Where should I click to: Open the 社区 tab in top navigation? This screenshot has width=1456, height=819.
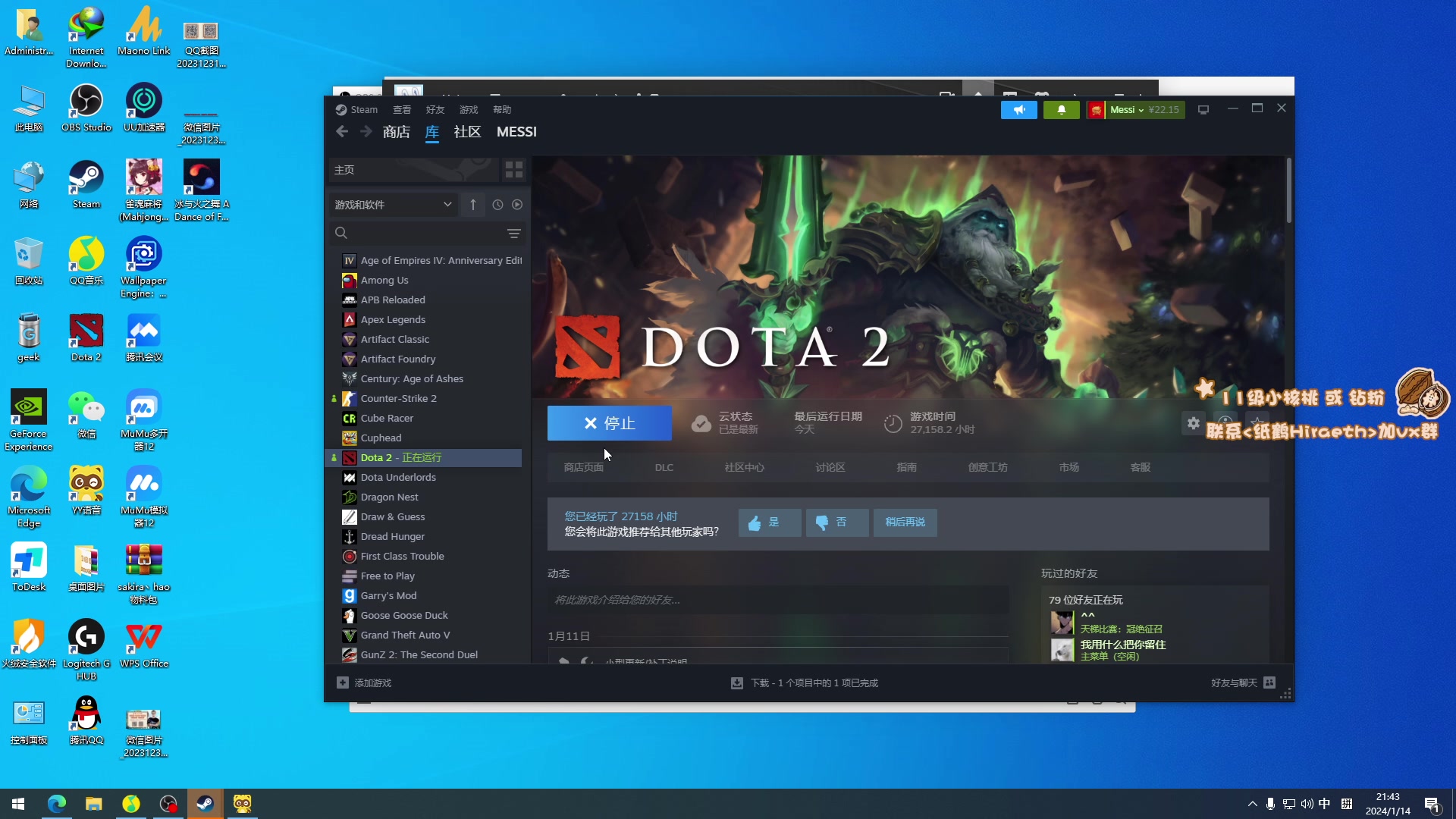467,132
